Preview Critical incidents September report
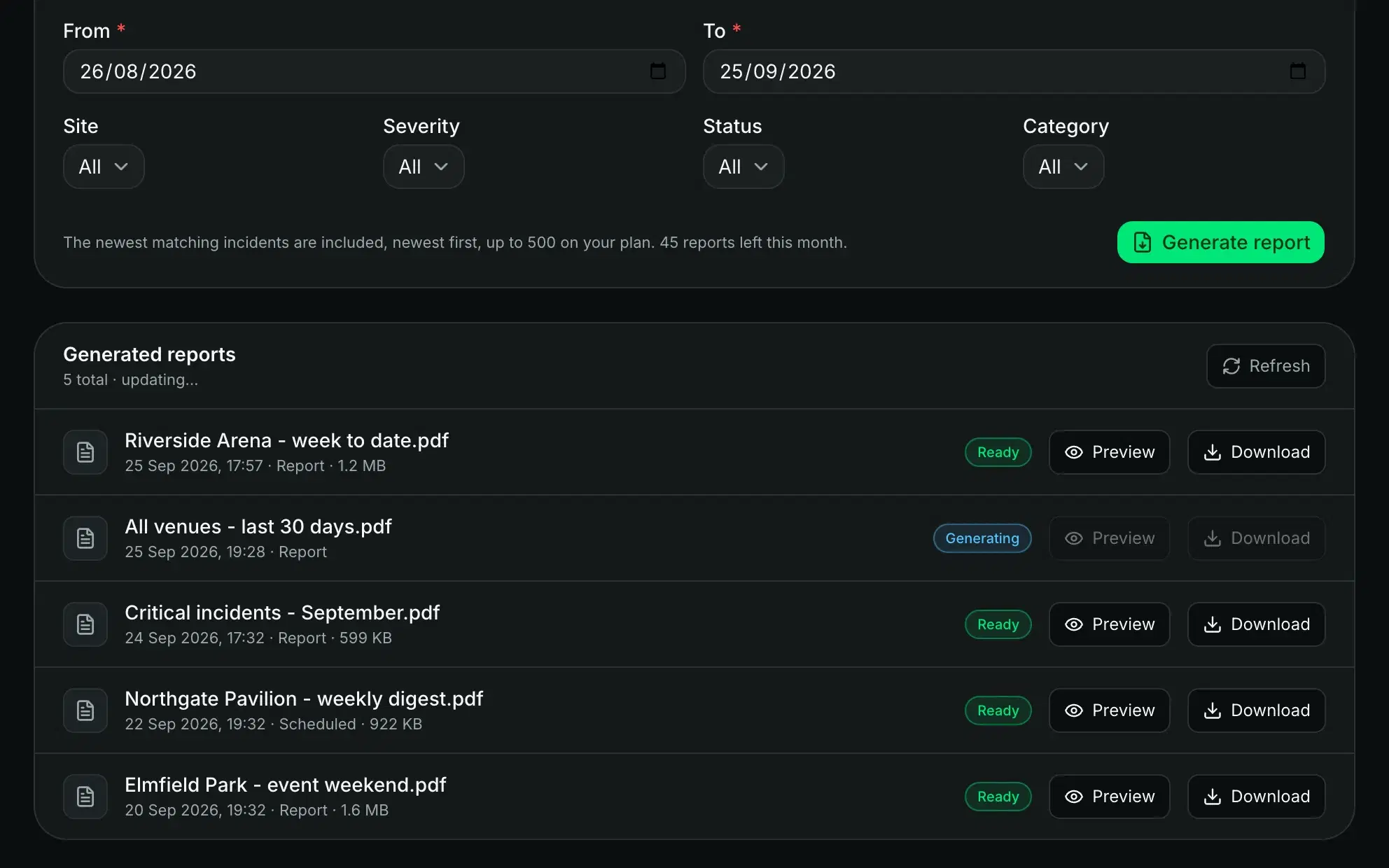 pos(1109,624)
